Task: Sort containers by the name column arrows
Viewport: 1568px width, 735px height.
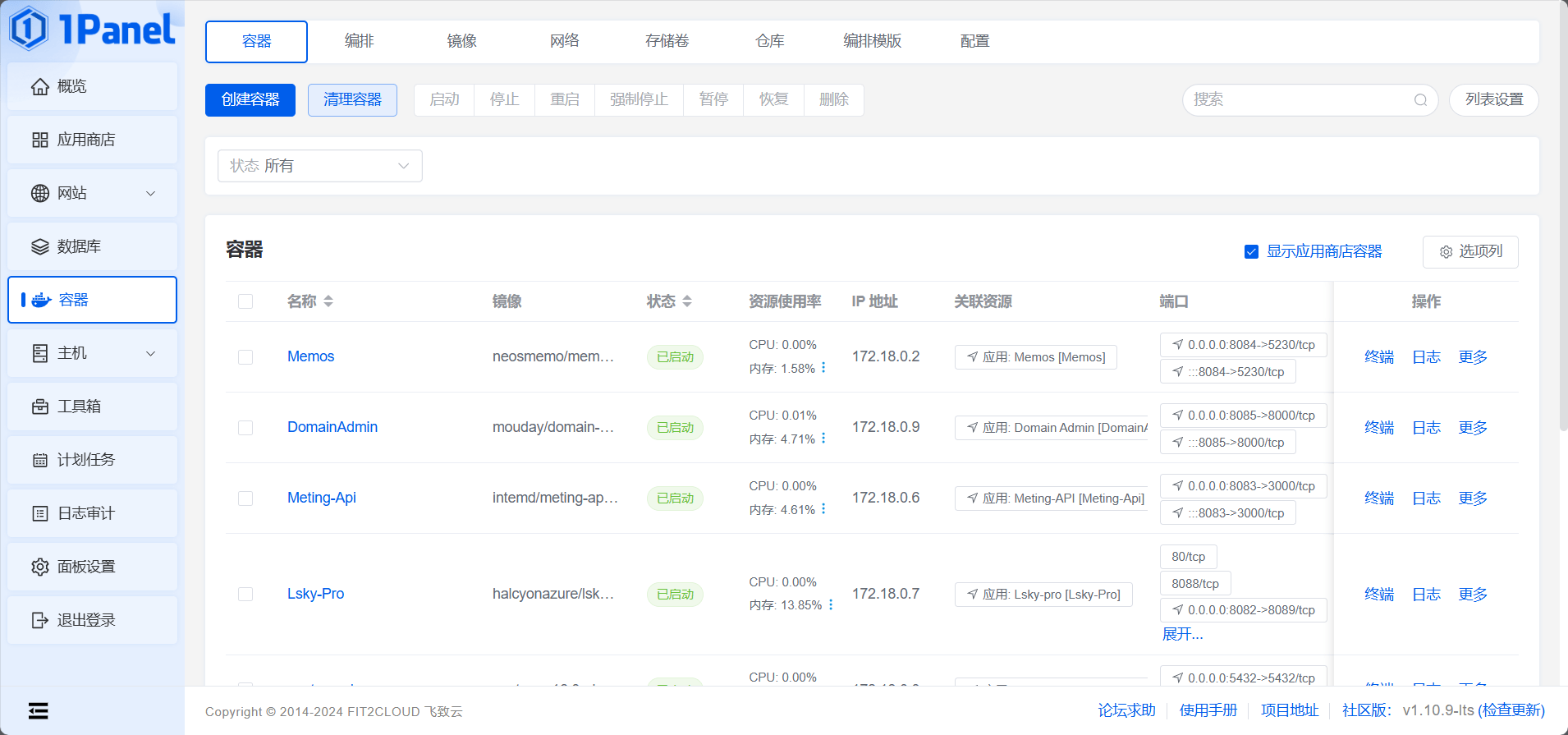Action: (328, 301)
